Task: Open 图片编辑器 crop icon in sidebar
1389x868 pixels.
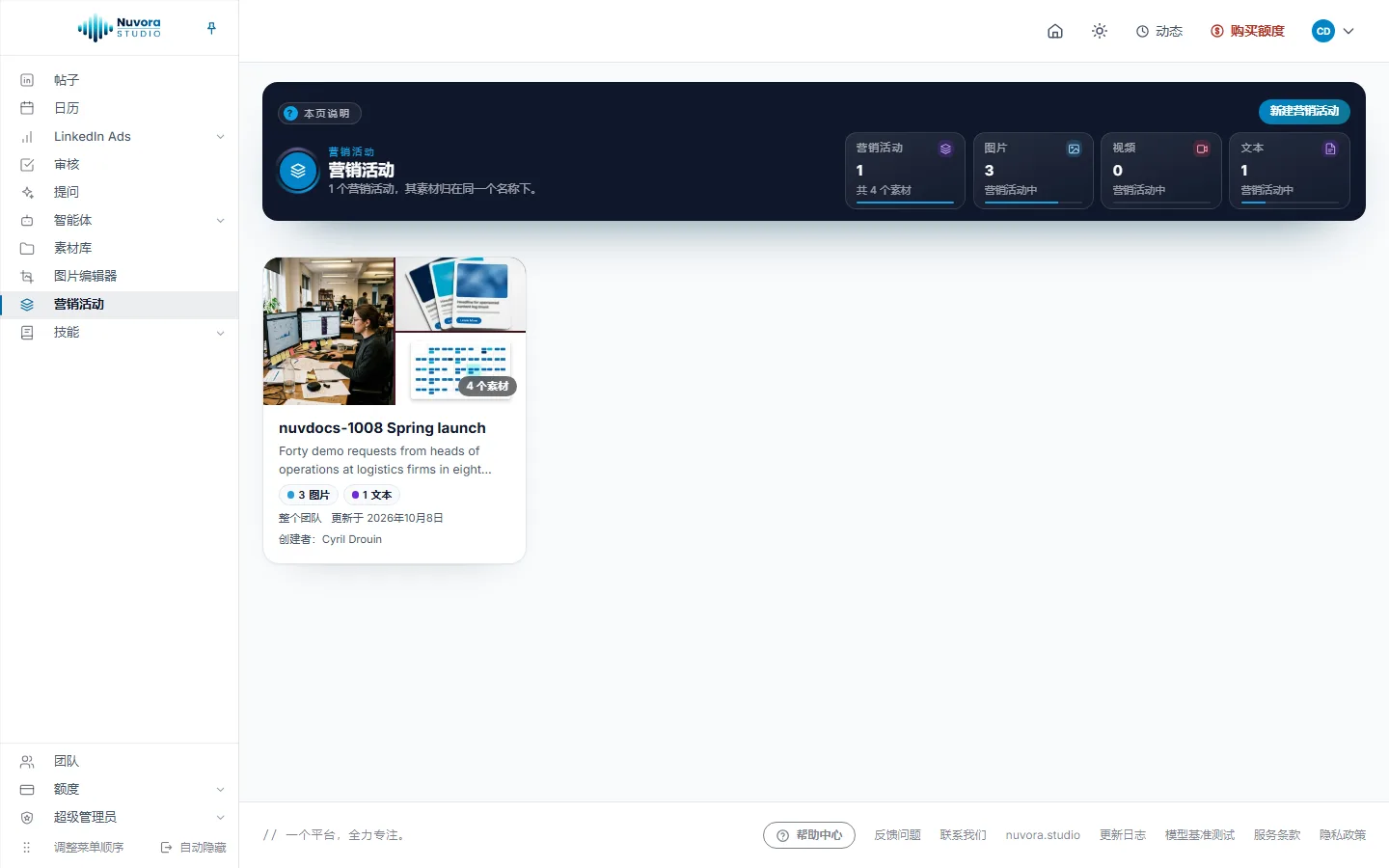Action: (27, 276)
